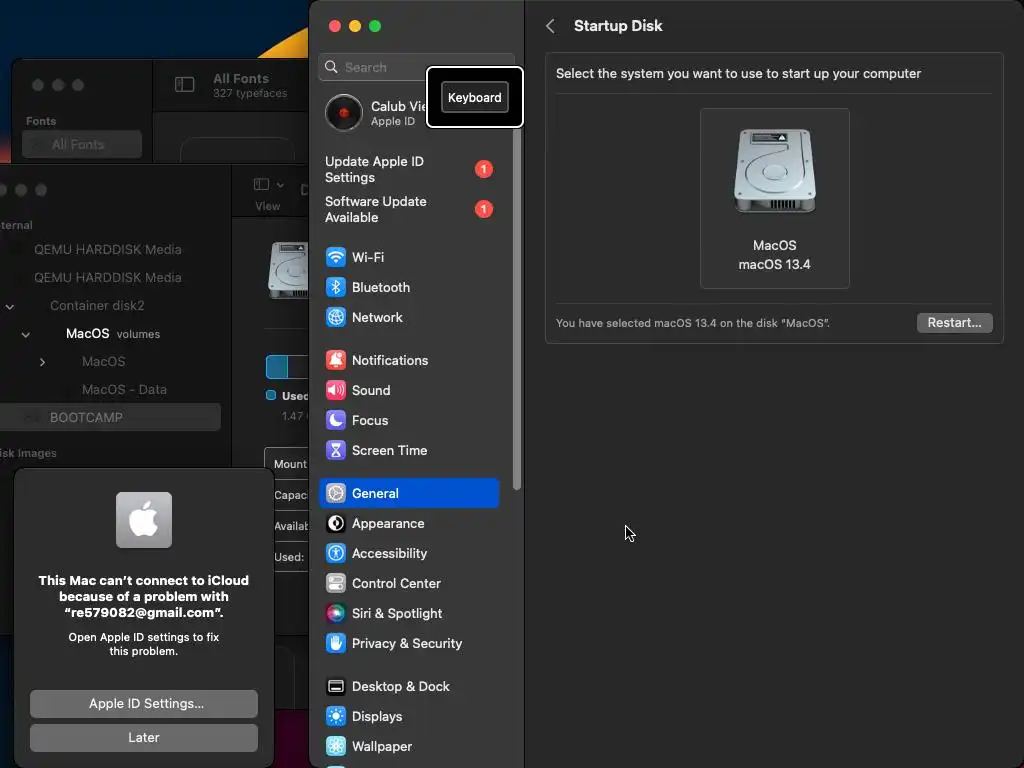This screenshot has height=768, width=1024.
Task: Select MacOS - Data volume
Action: tap(124, 390)
